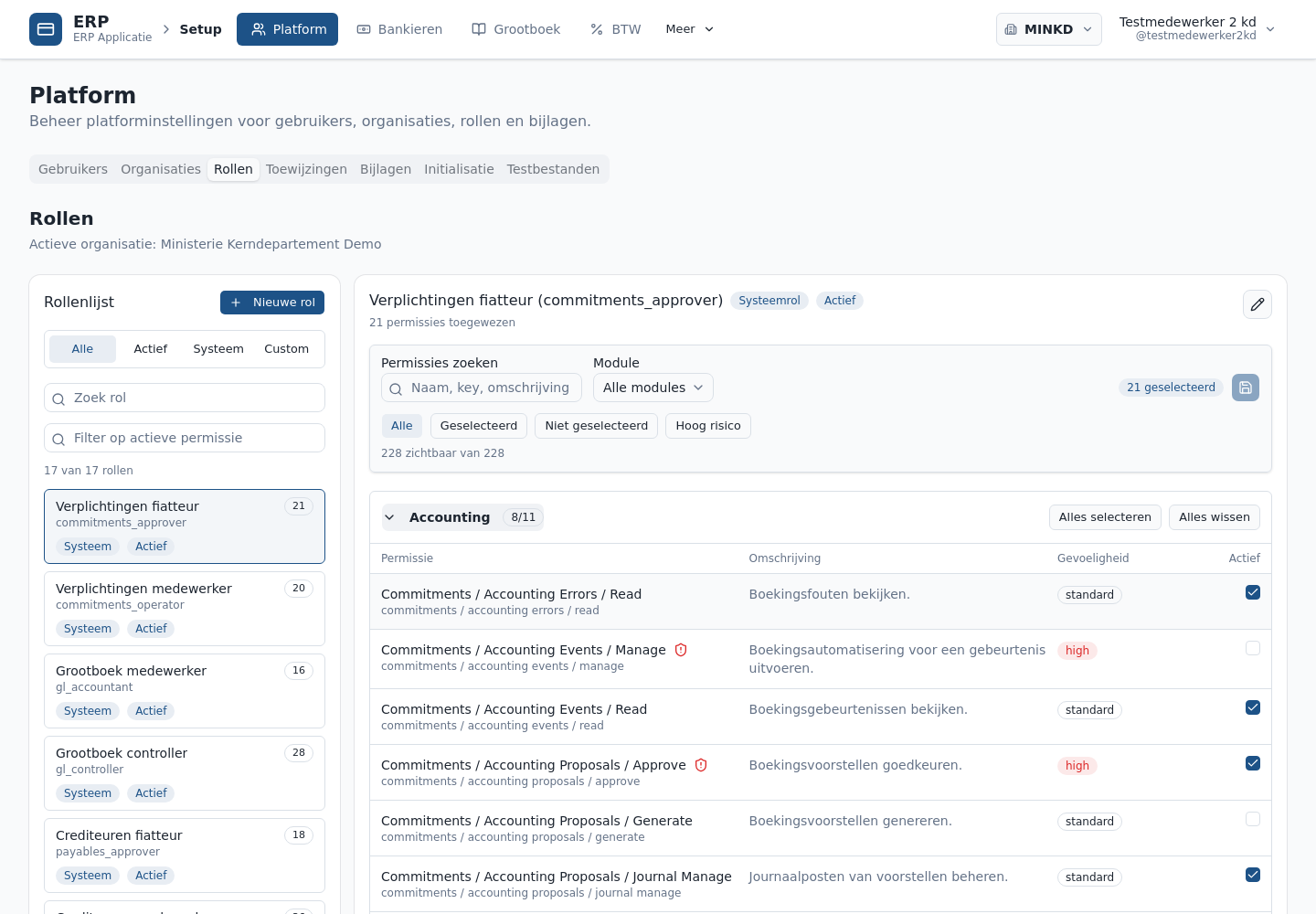Uncheck Accounting Proposals Approve permission
The image size is (1316, 914).
[x=1253, y=763]
